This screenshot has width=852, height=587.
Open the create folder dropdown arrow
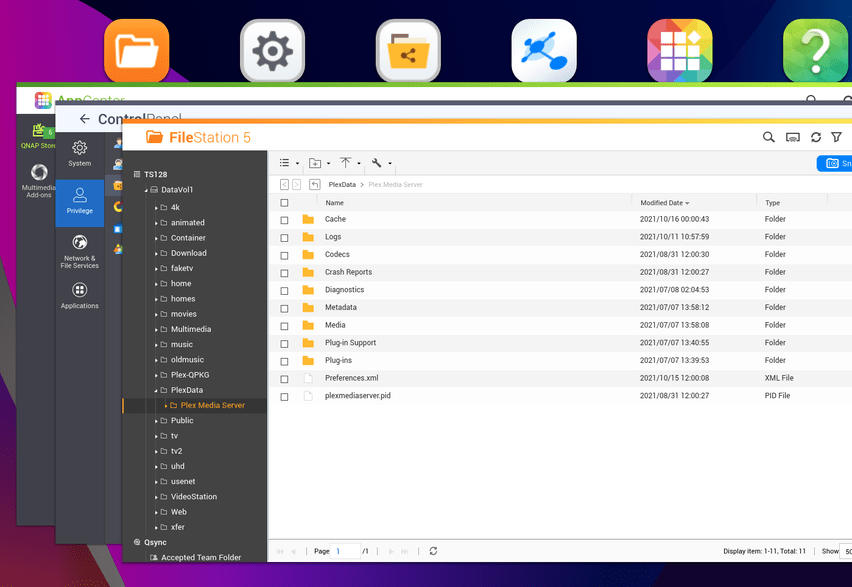point(328,163)
